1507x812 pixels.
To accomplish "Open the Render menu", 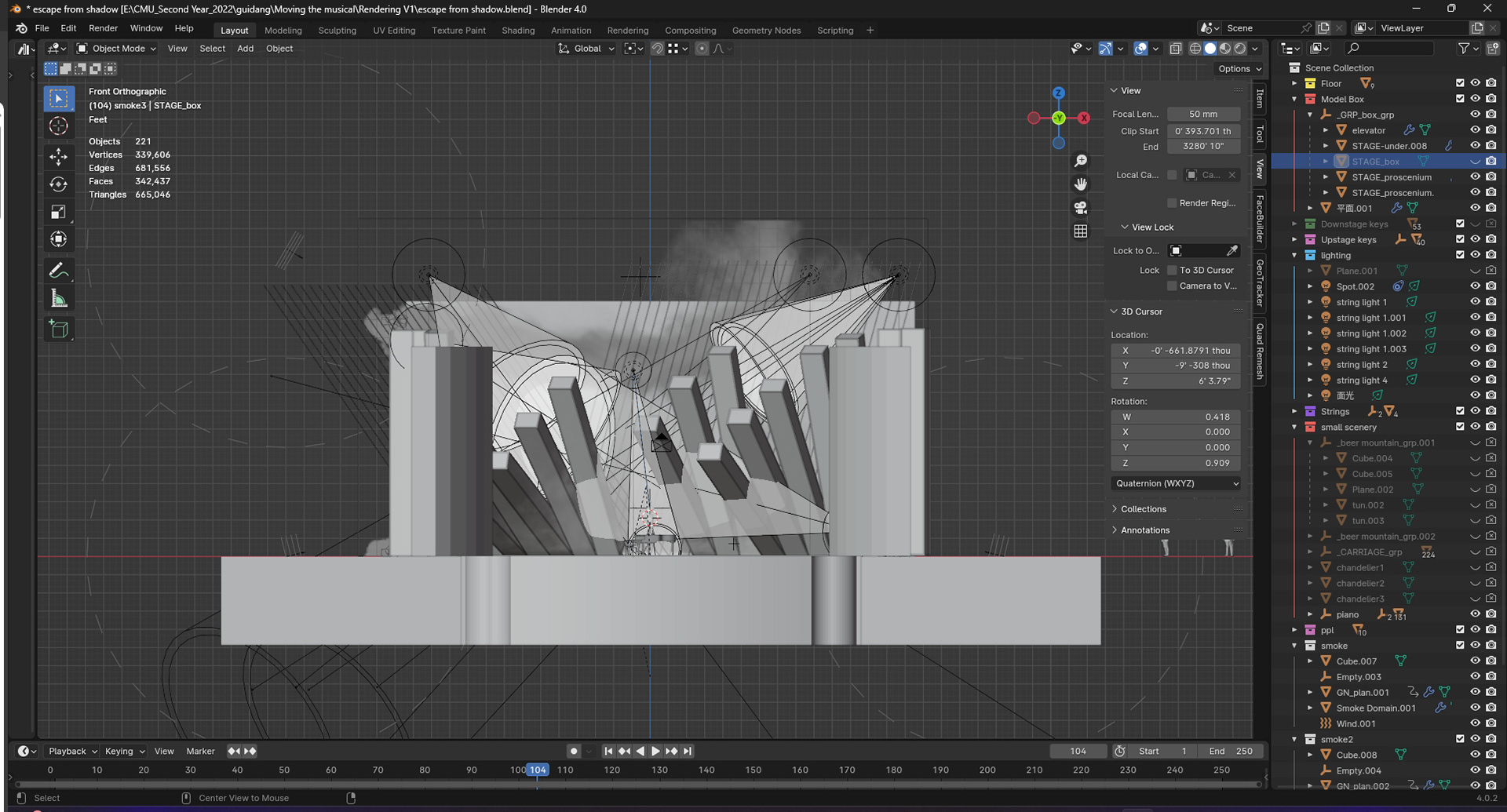I will point(103,28).
